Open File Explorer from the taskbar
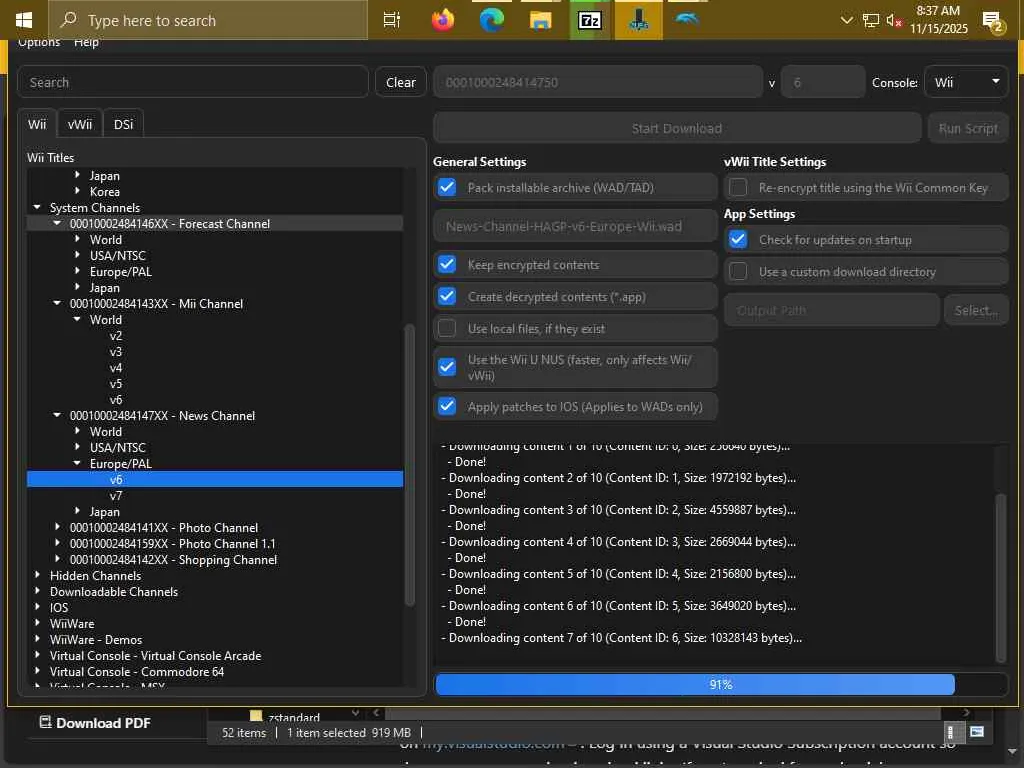 click(541, 20)
